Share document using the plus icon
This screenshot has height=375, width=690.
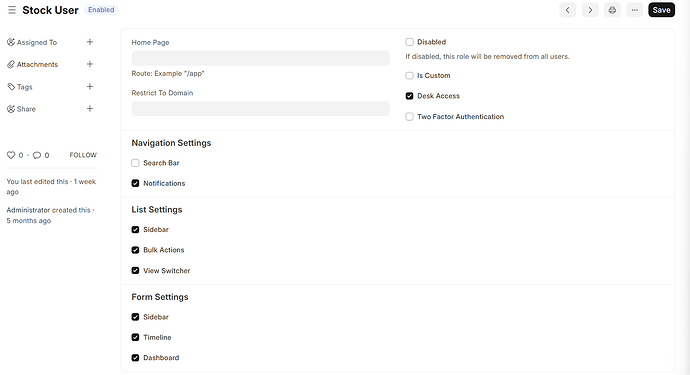(x=90, y=108)
